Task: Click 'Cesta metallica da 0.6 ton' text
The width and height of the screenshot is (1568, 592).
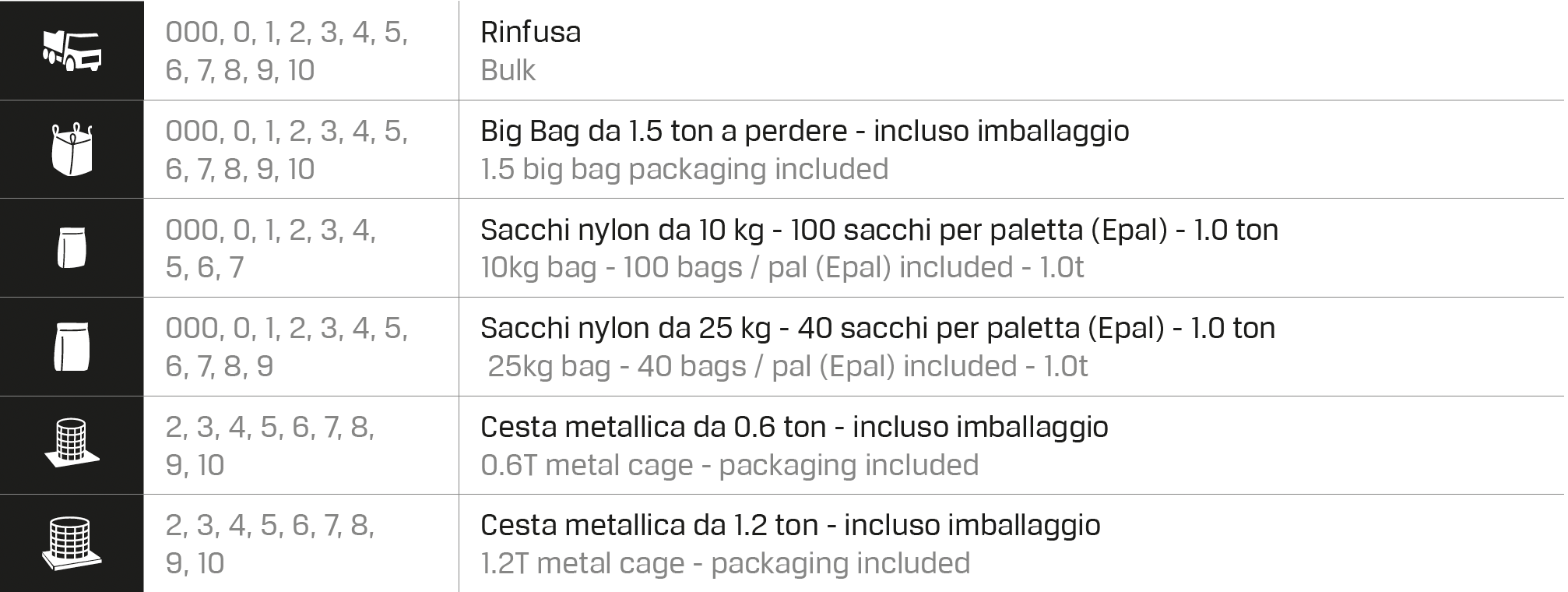Action: pyautogui.click(x=793, y=427)
